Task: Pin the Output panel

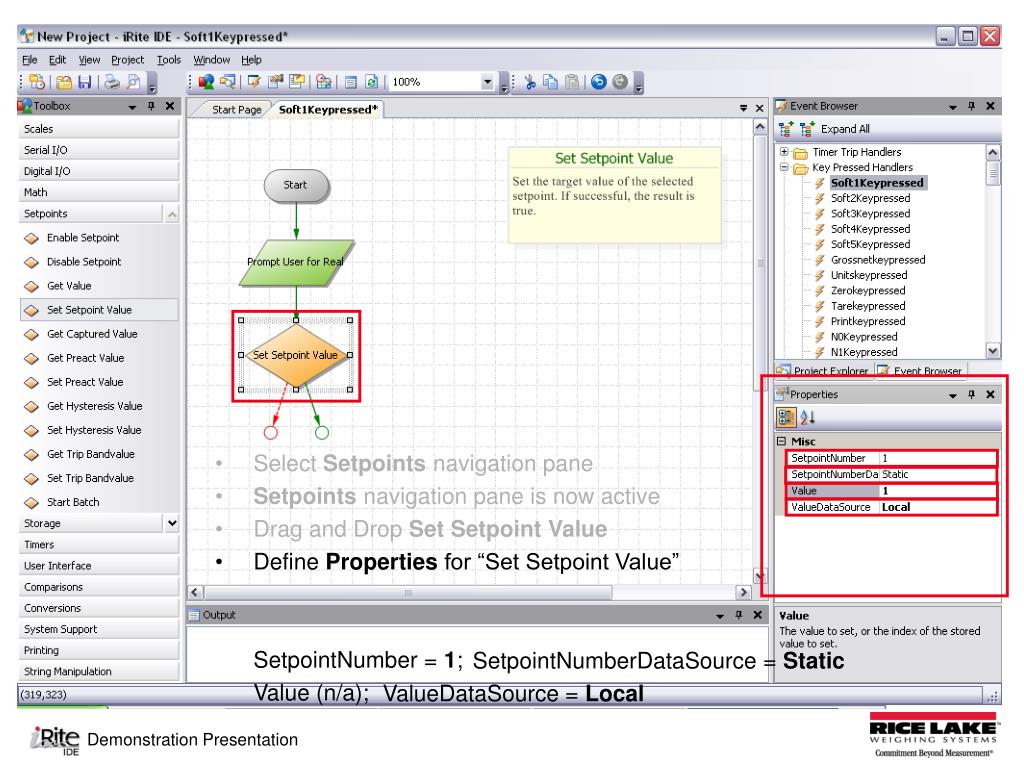Action: (739, 615)
